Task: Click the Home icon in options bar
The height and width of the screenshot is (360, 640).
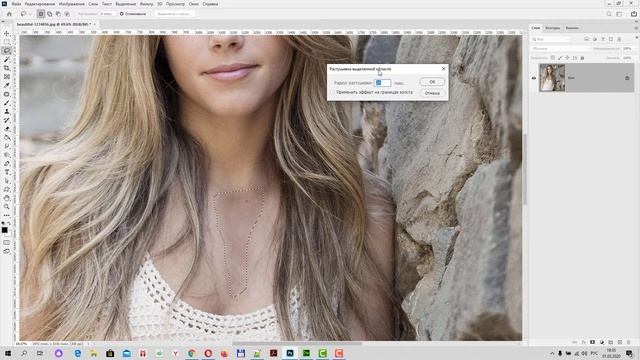Action: point(9,14)
